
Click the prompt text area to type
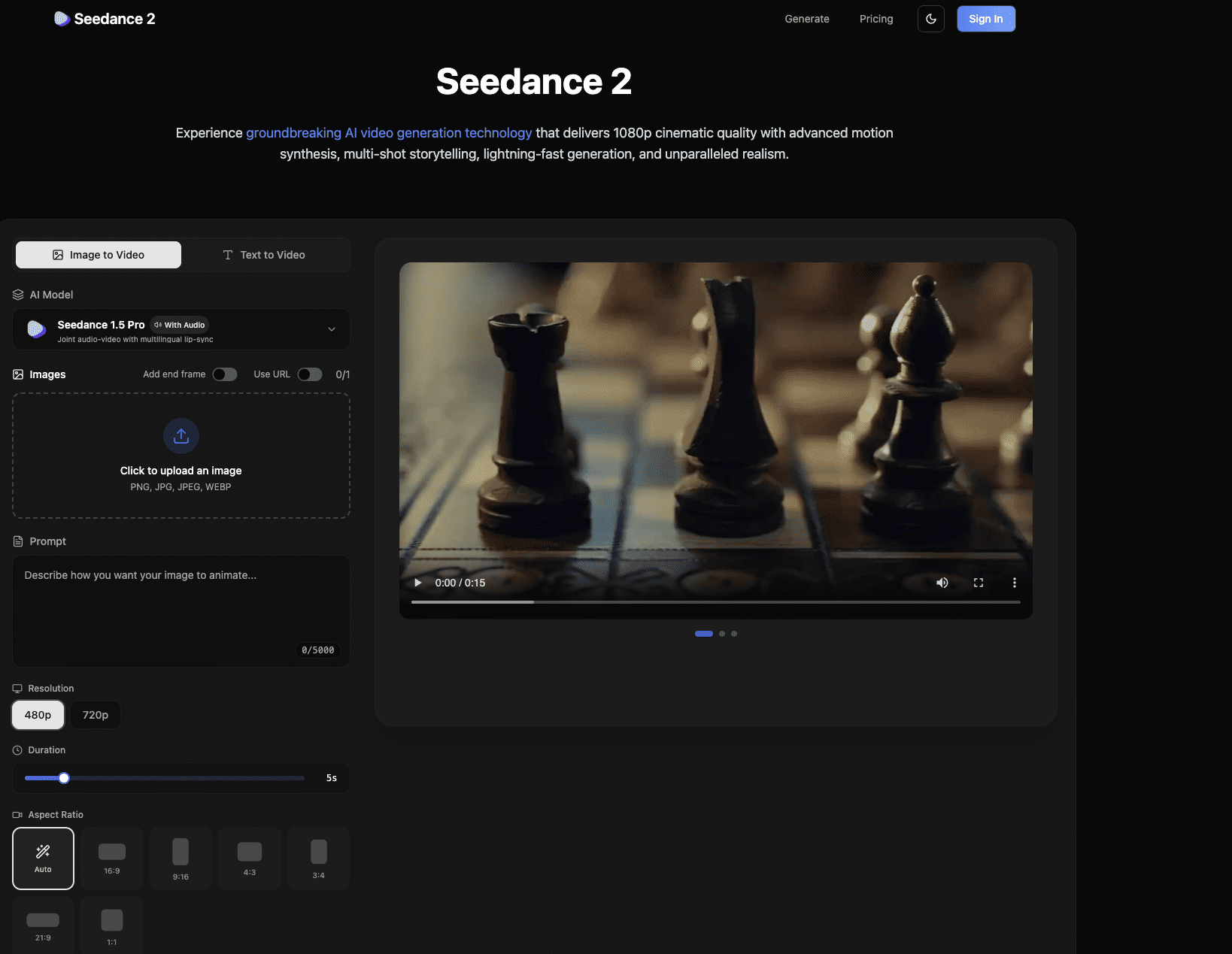181,609
